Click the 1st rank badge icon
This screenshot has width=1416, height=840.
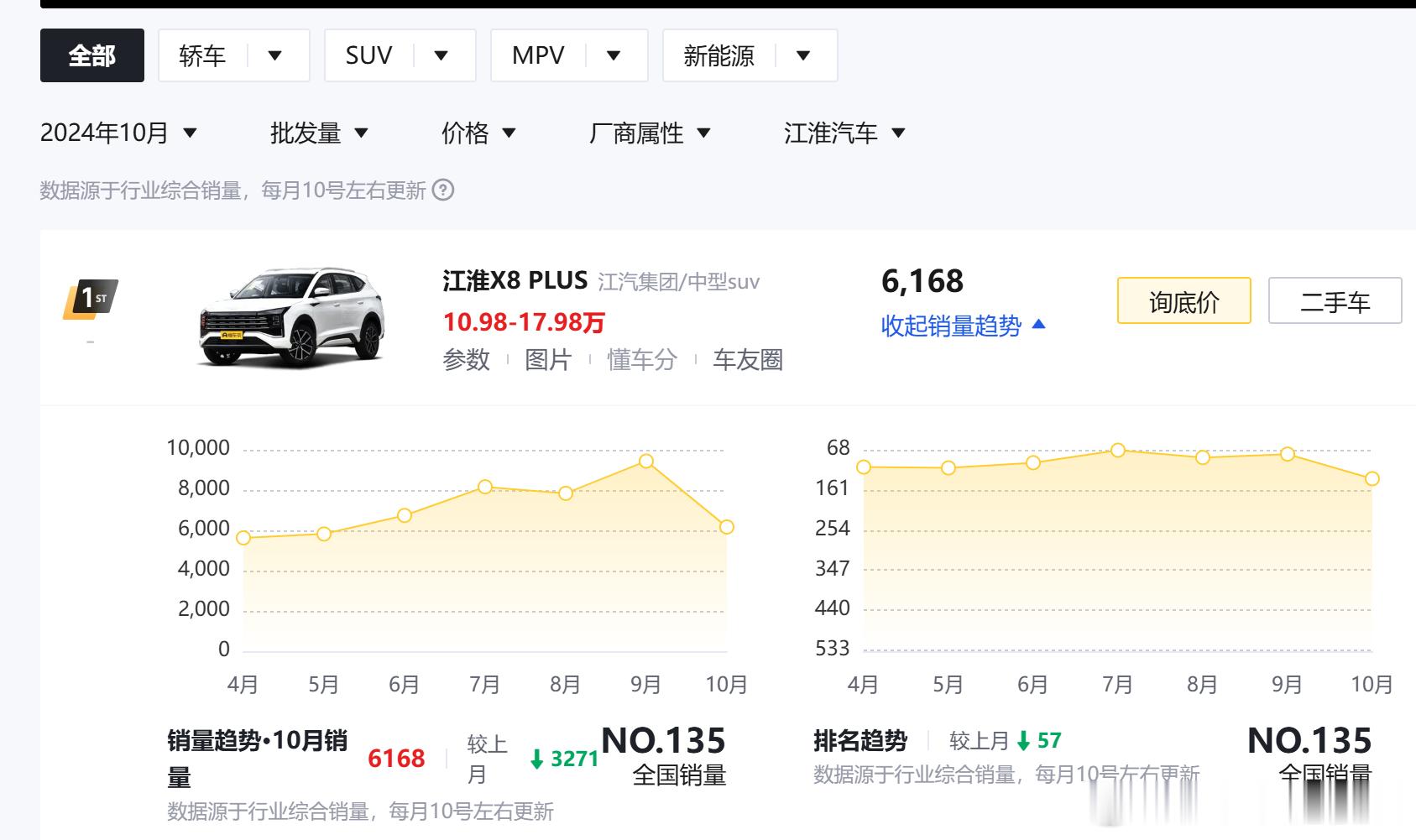coord(91,299)
